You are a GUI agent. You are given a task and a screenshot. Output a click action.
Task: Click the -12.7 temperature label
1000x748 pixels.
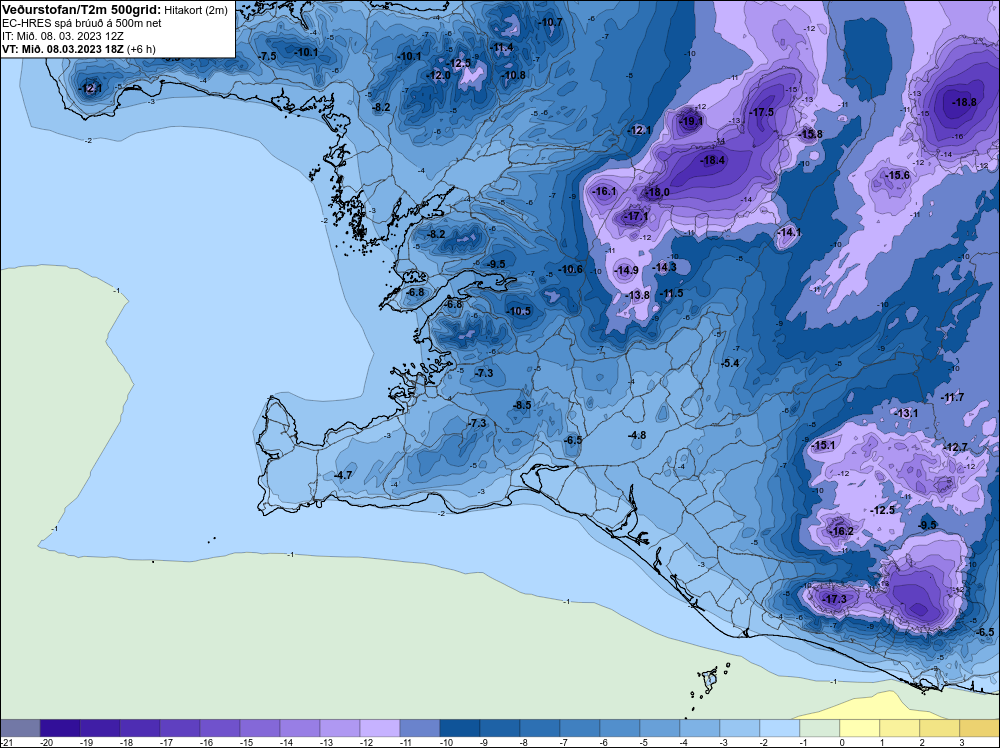955,447
